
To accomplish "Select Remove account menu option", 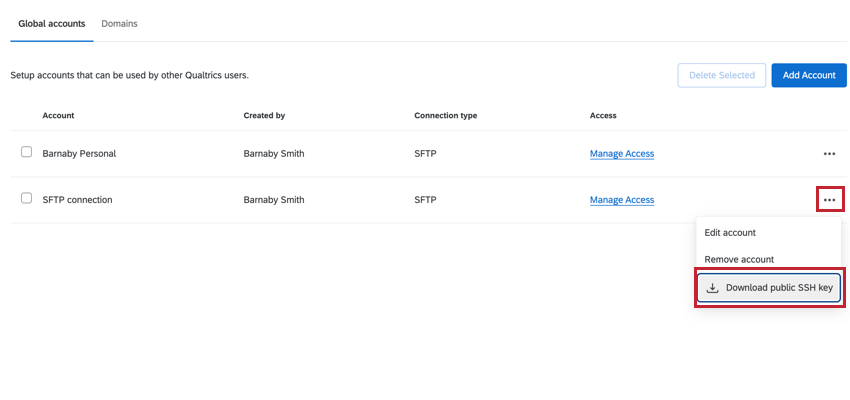I will (x=739, y=259).
